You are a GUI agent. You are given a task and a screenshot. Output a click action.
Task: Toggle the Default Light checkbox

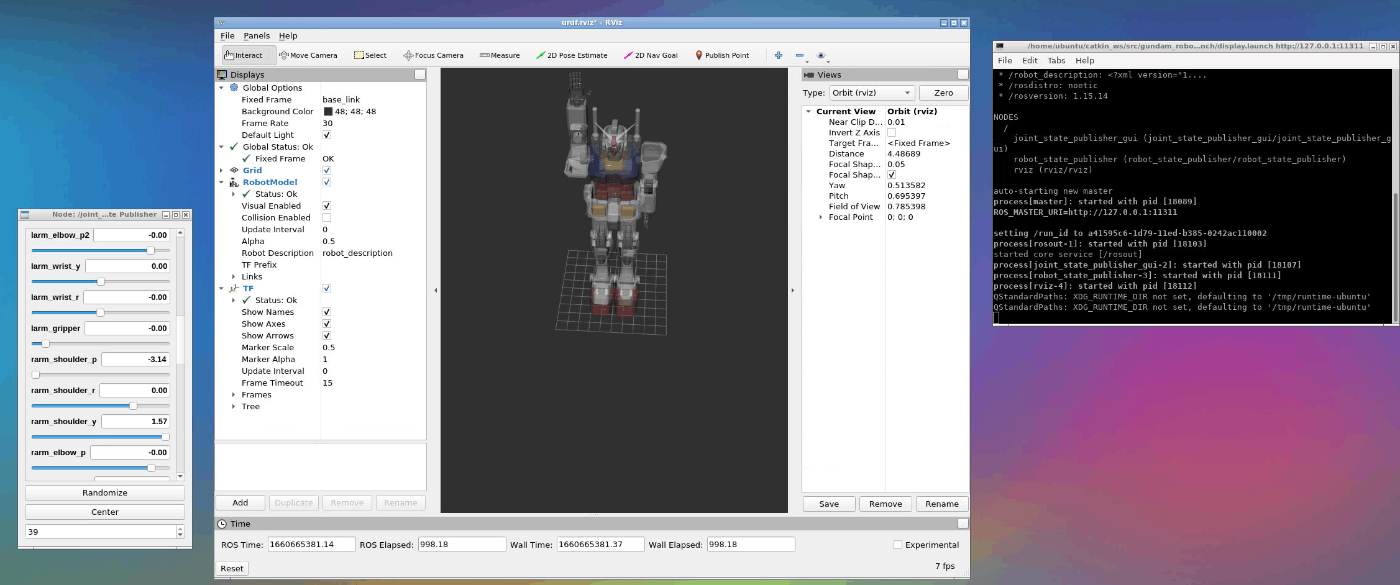coord(327,135)
